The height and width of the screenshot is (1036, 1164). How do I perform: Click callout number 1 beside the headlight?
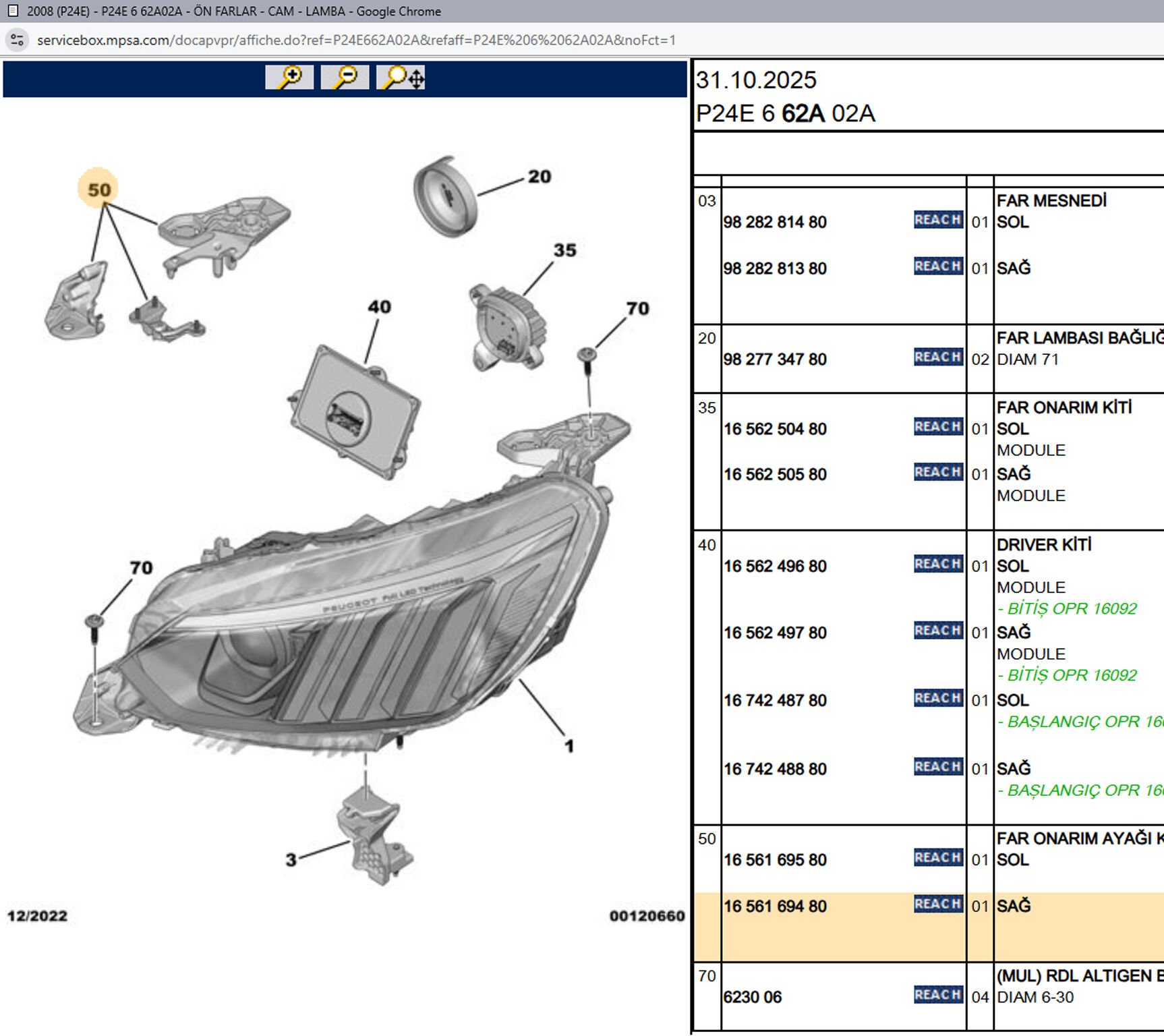569,746
